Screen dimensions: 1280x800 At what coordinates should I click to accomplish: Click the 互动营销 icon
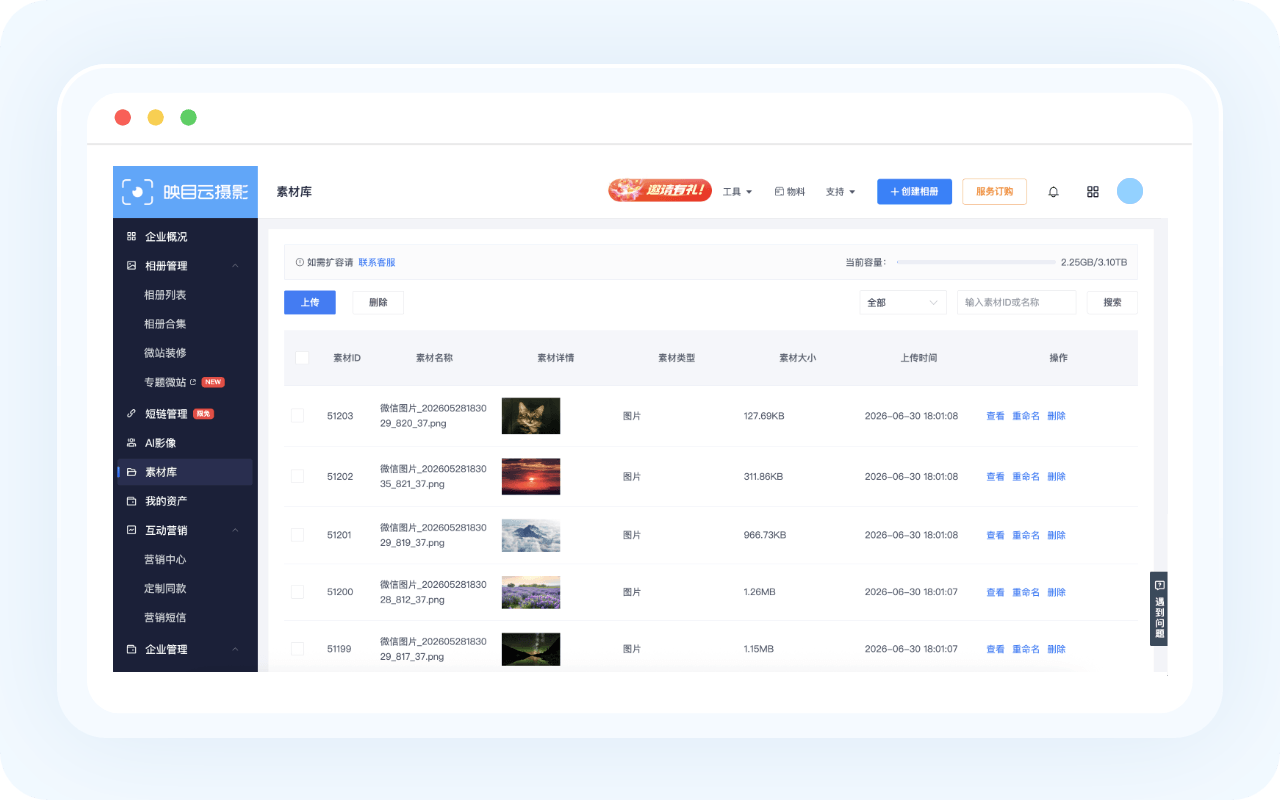coord(131,530)
